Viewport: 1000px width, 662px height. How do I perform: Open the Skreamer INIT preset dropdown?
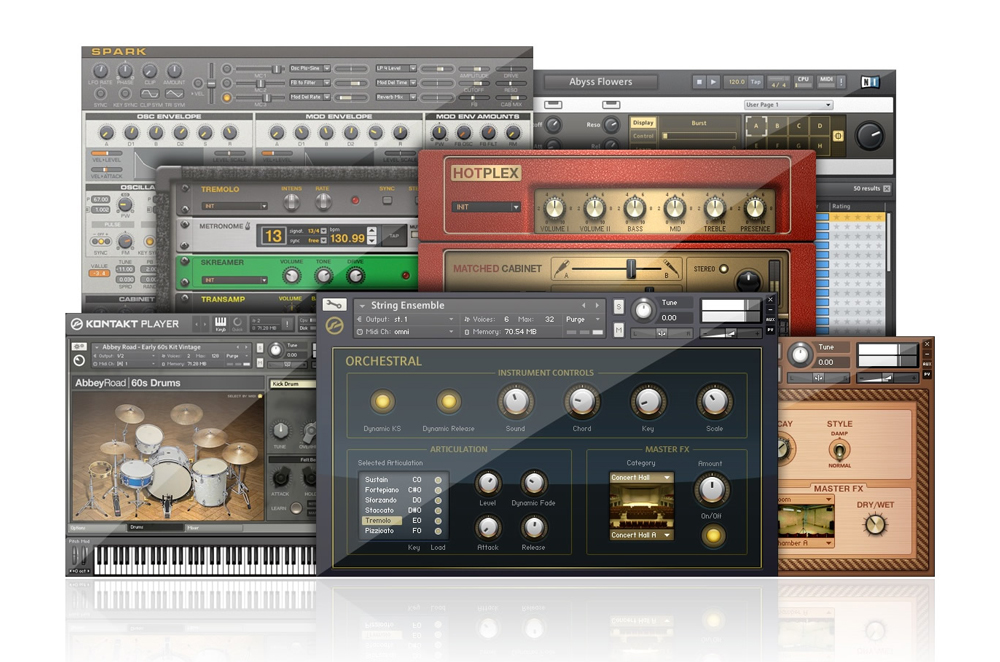pos(235,280)
